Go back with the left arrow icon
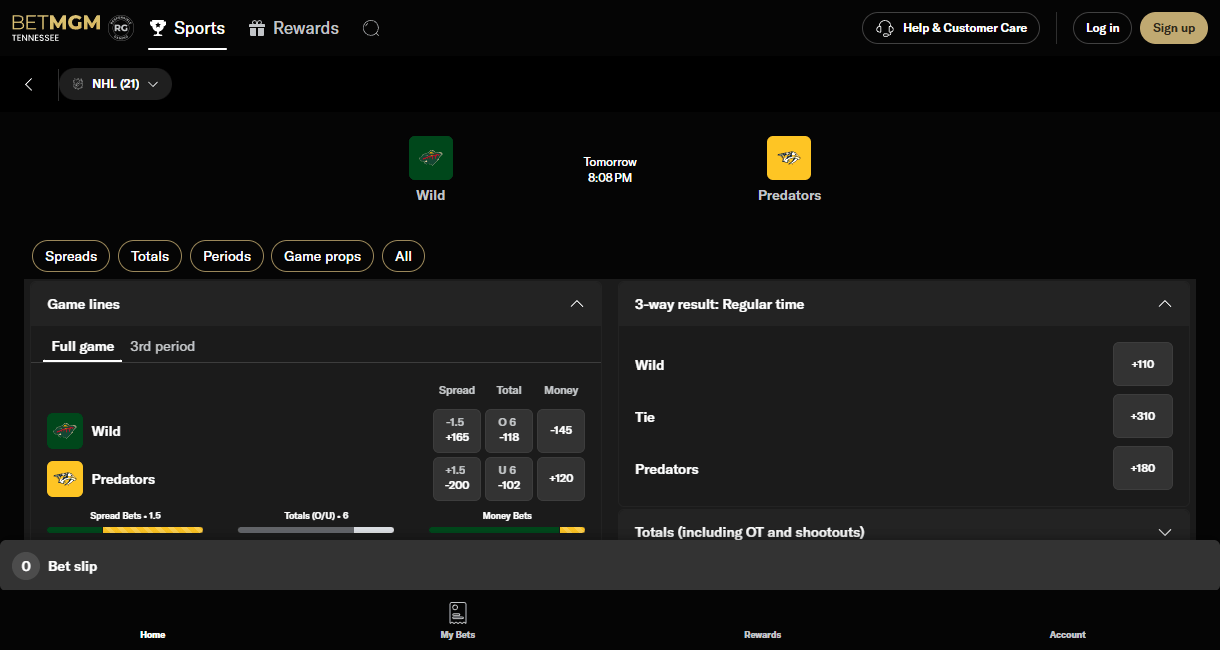1220x650 pixels. pyautogui.click(x=29, y=84)
